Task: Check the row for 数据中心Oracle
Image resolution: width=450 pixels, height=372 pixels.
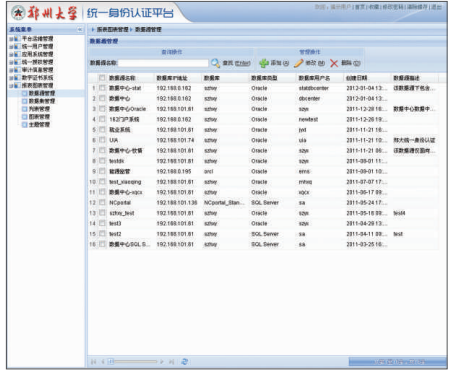Action: (102, 109)
